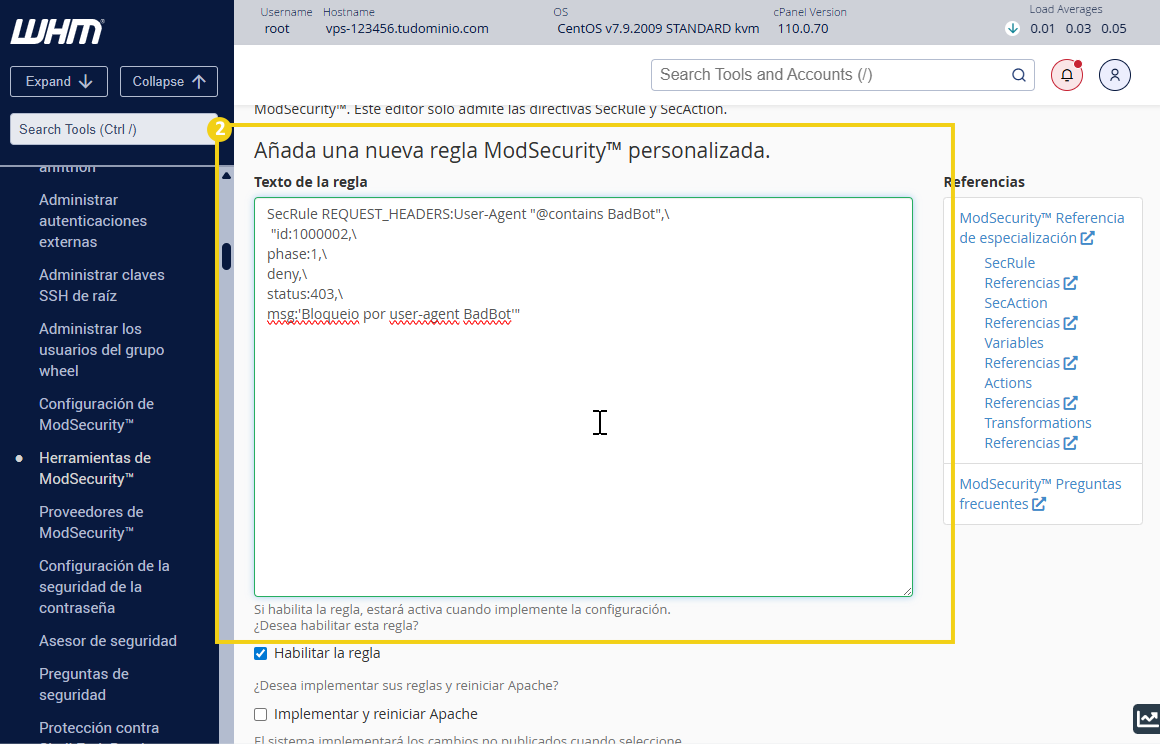Viewport: 1160px width, 744px height.
Task: Open external link icon beside Variables Referencias
Action: point(1070,363)
